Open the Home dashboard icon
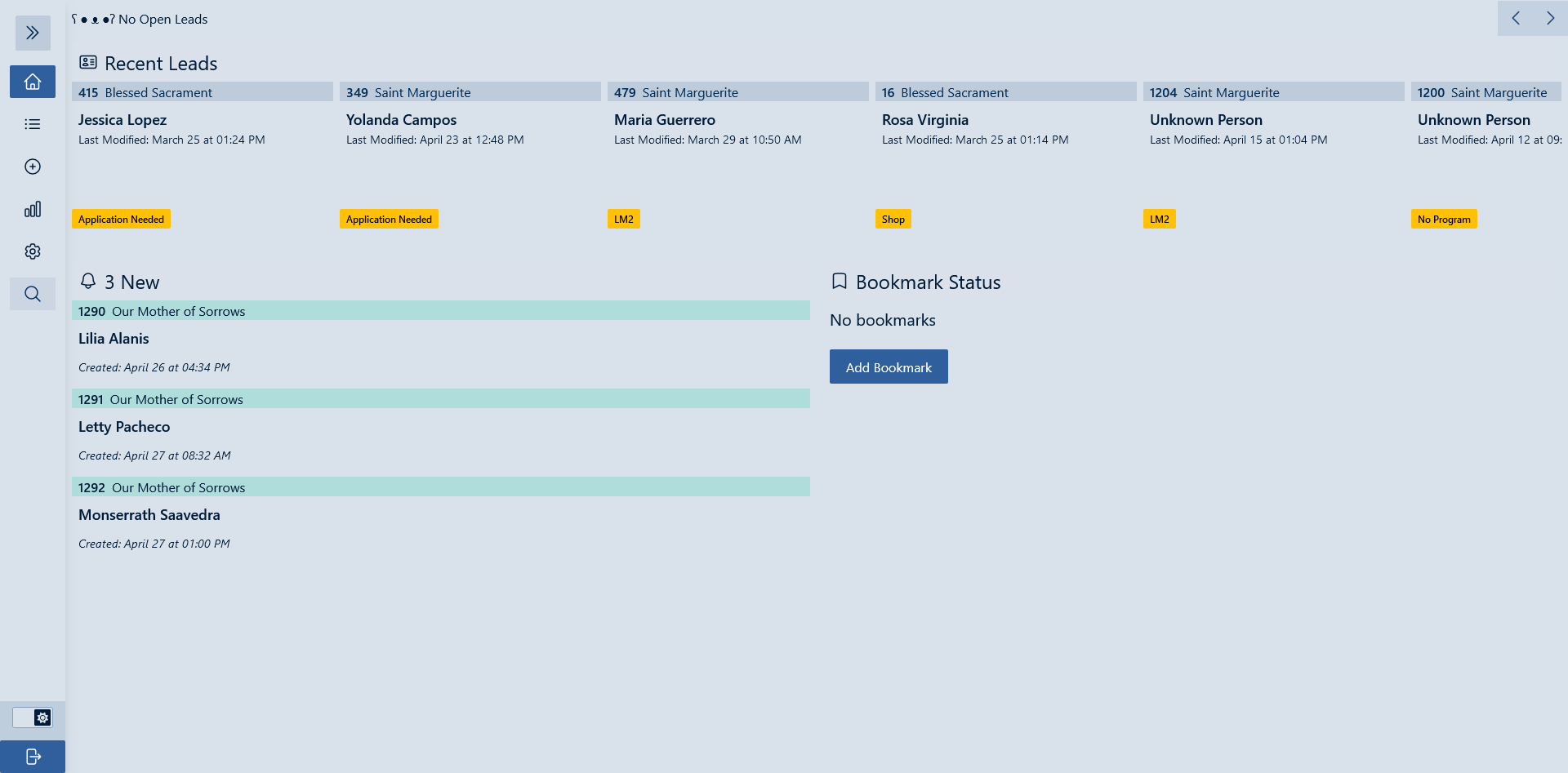 (x=33, y=82)
